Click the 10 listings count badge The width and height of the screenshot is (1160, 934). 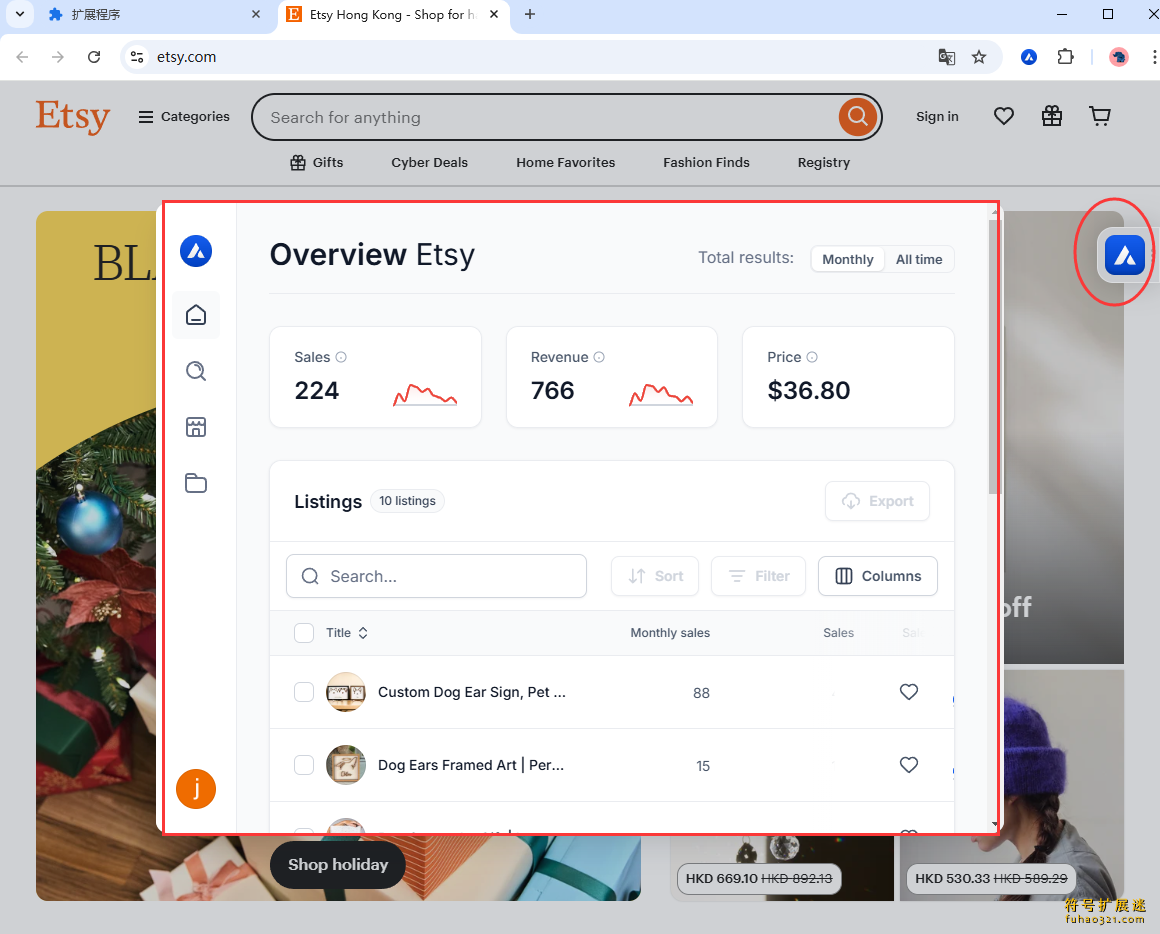(x=408, y=501)
